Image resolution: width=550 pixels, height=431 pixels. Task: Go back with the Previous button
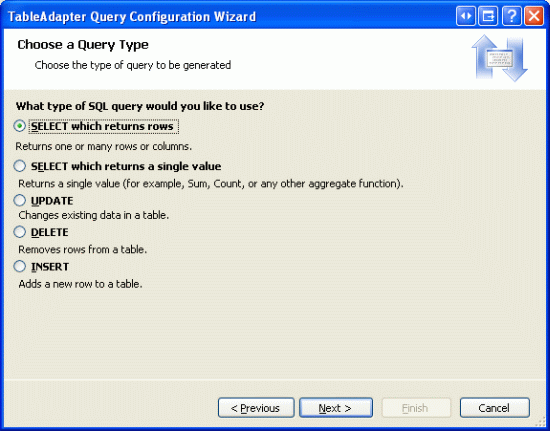pos(256,408)
